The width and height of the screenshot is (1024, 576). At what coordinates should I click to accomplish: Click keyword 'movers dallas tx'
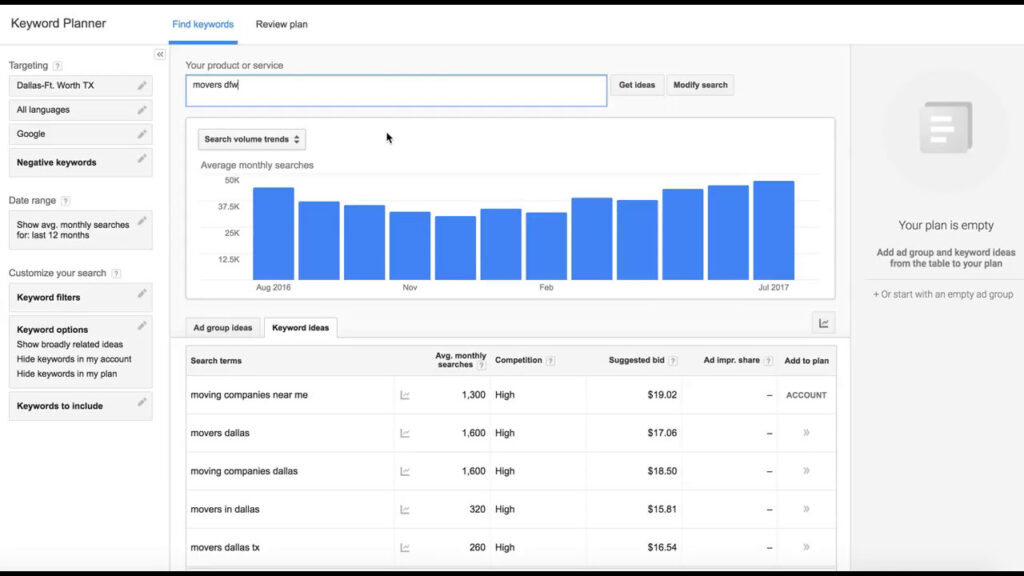(225, 547)
